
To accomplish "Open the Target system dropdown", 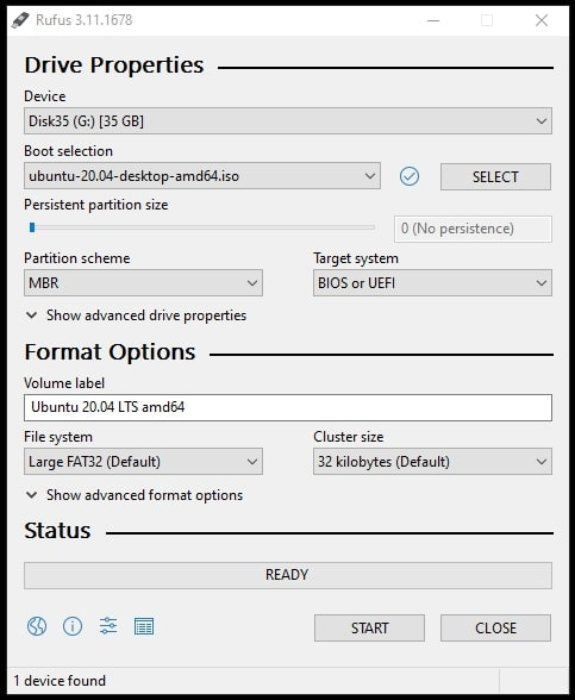I will point(432,283).
